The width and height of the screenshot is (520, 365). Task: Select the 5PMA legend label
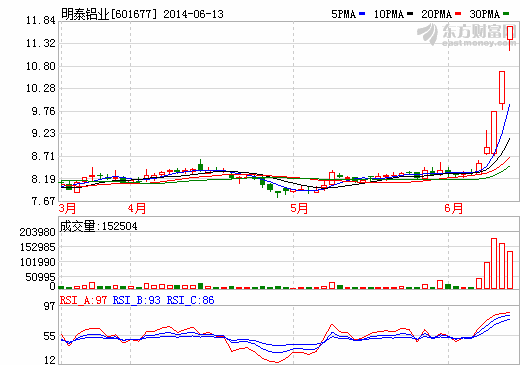point(343,14)
